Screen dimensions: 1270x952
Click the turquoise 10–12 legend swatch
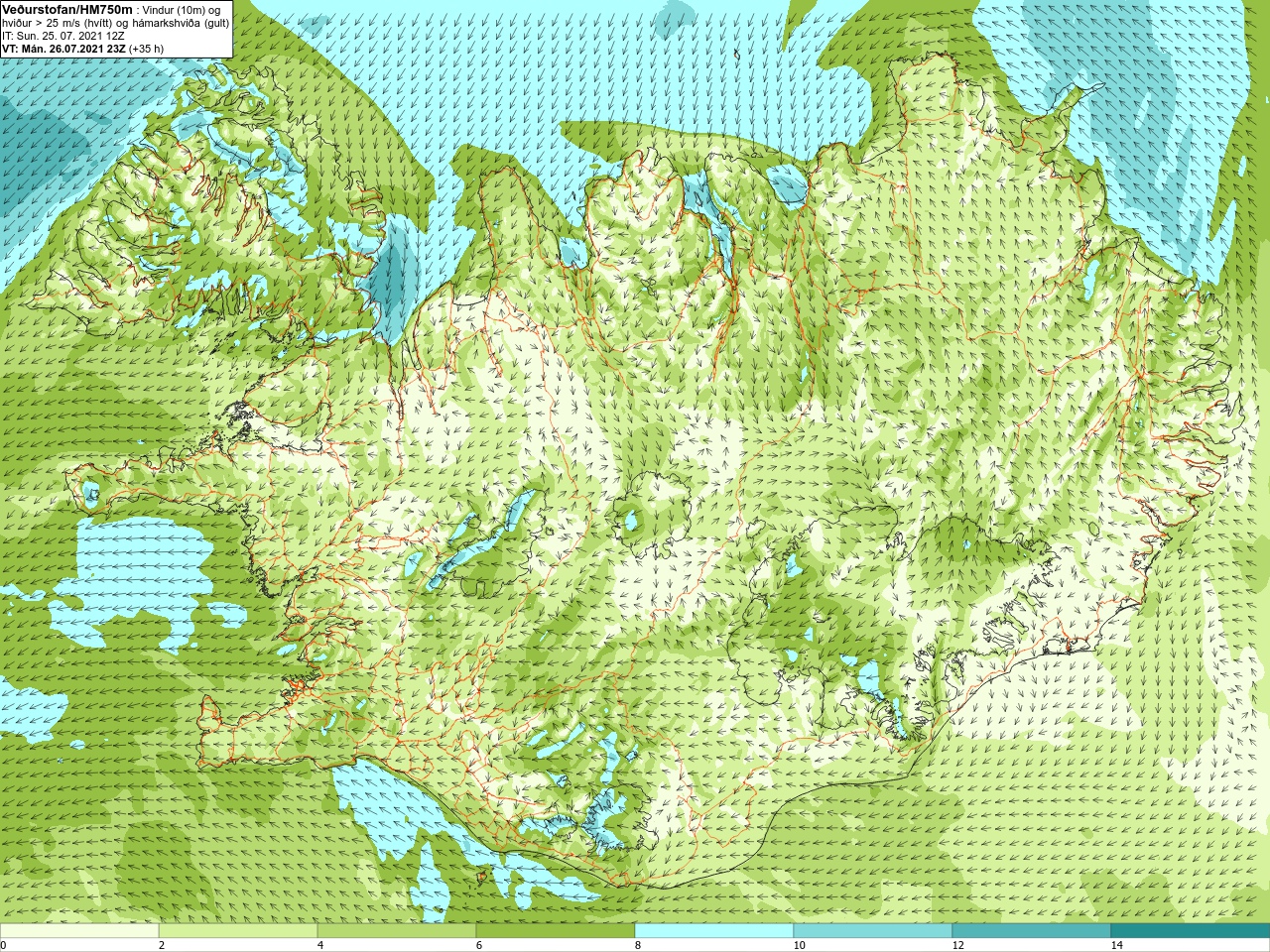[x=873, y=931]
